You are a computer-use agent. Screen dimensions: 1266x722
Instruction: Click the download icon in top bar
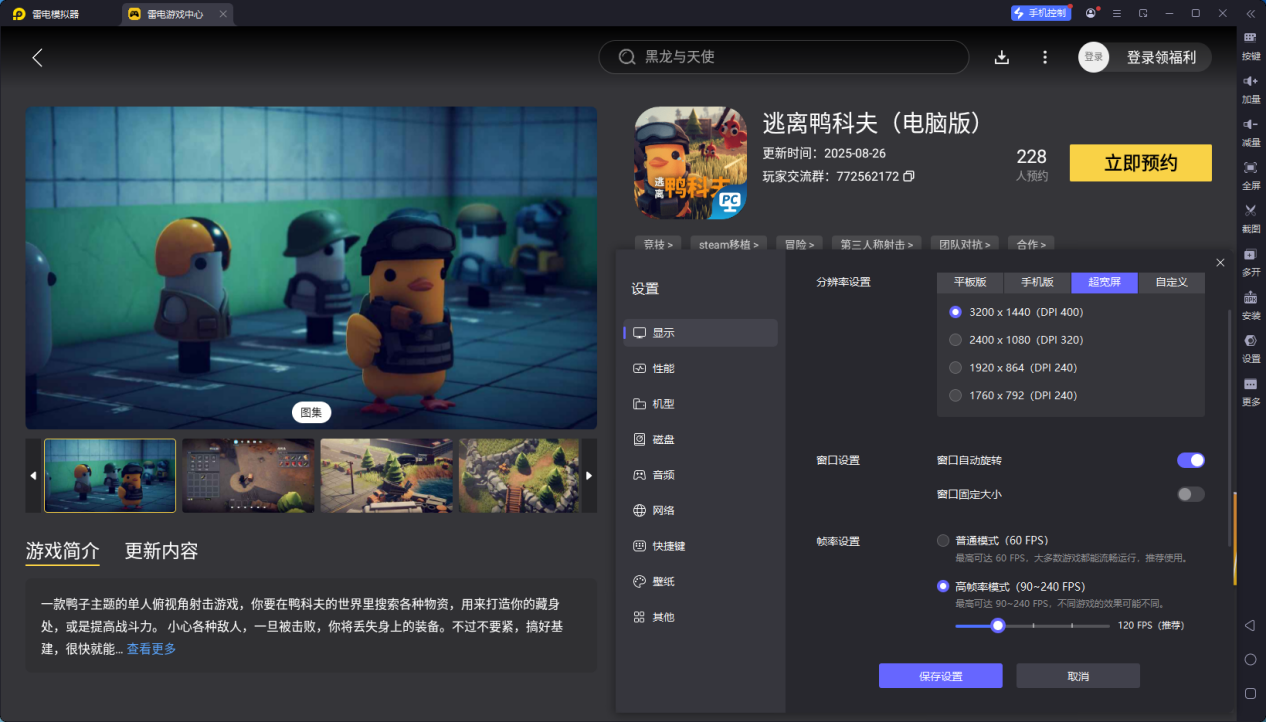tap(1002, 57)
